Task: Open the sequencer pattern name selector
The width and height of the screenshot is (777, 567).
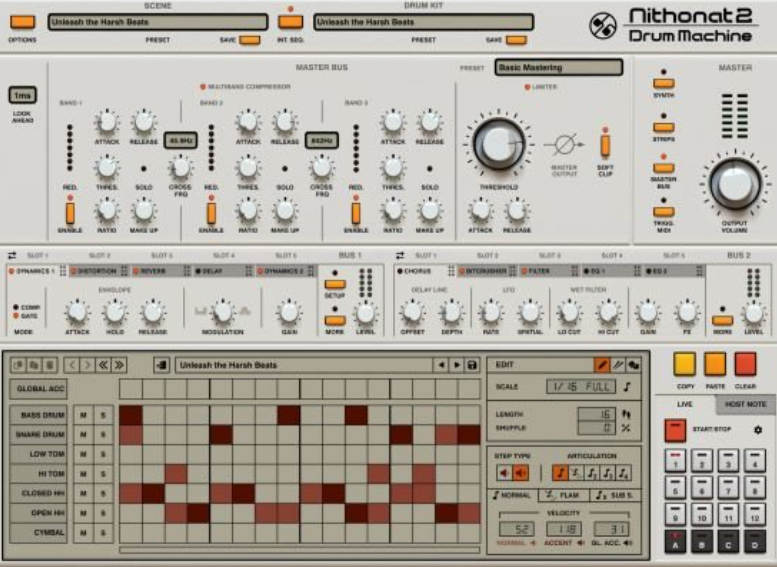Action: tap(303, 365)
